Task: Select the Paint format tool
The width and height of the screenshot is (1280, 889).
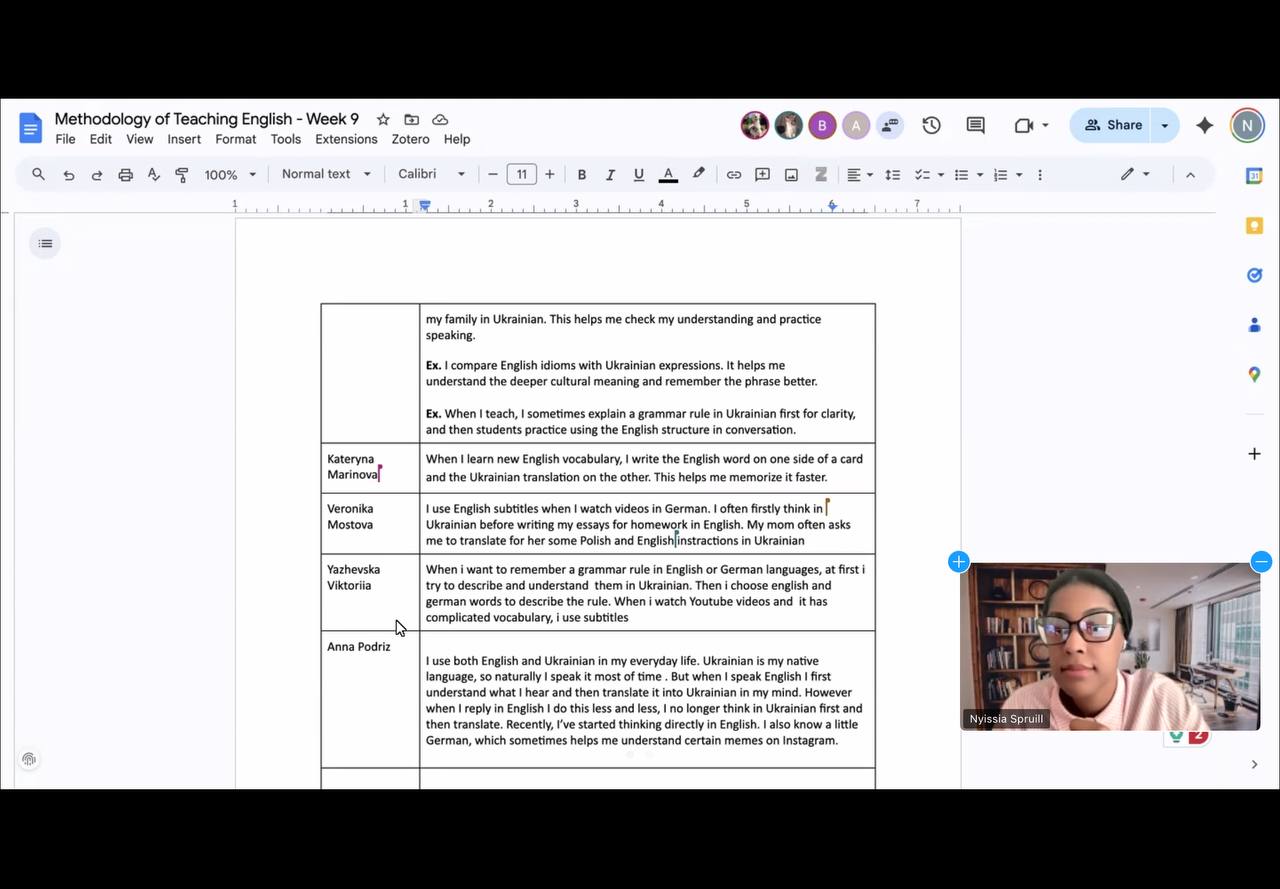Action: pyautogui.click(x=182, y=175)
